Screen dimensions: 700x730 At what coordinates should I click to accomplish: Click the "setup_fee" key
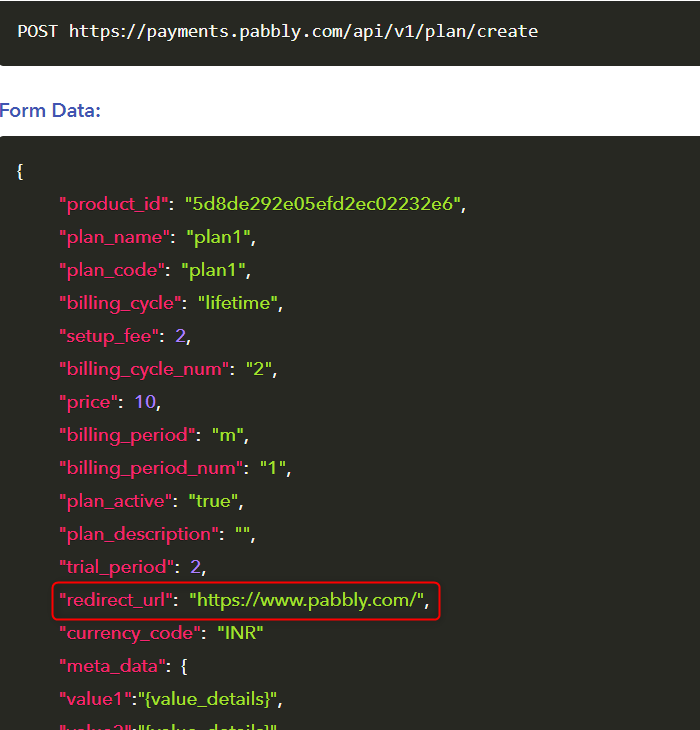(109, 337)
